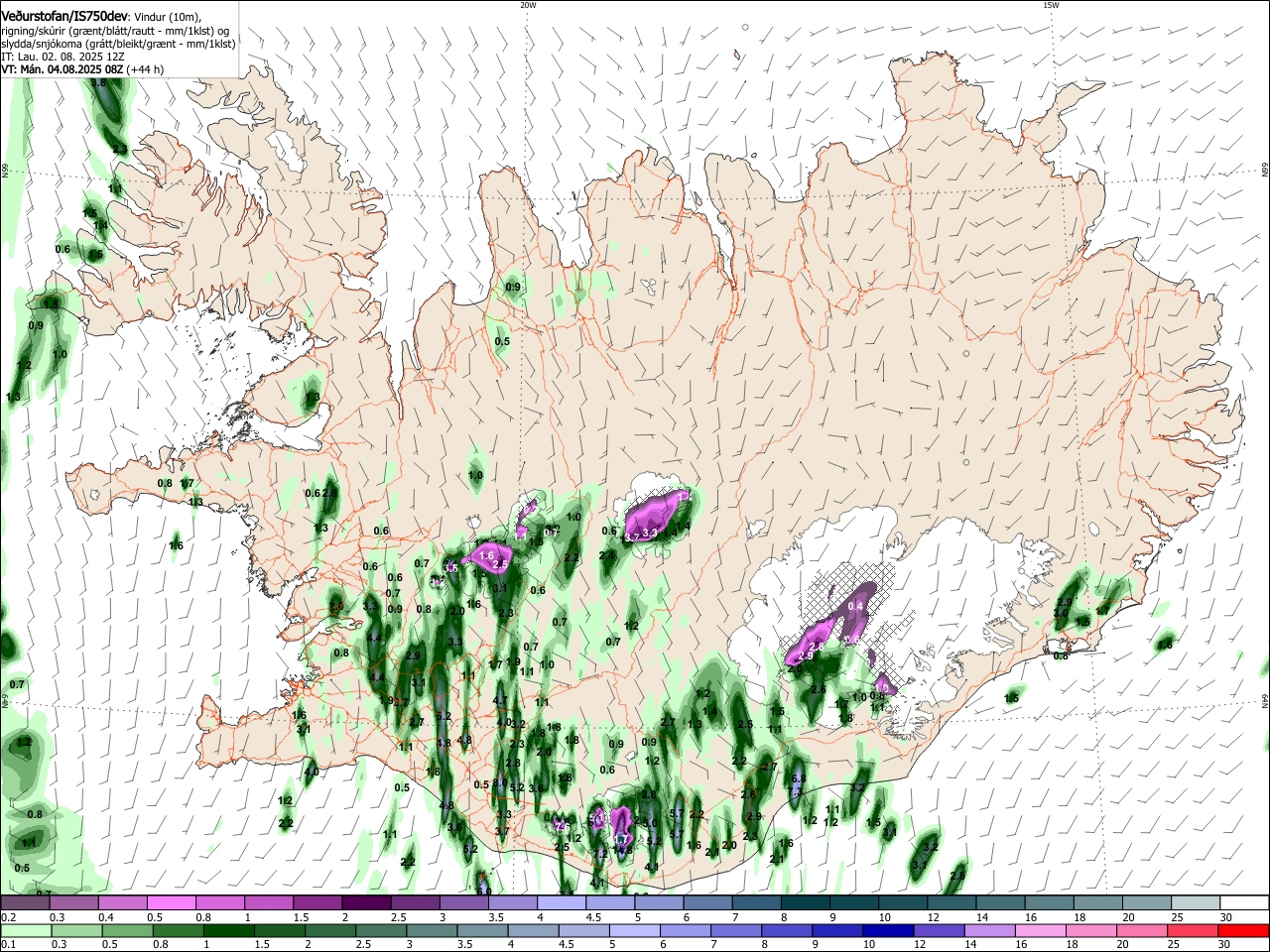Click the darkest purple 2–2.5 snowfall legend swatch
This screenshot has height=952, width=1270.
pyautogui.click(x=365, y=903)
